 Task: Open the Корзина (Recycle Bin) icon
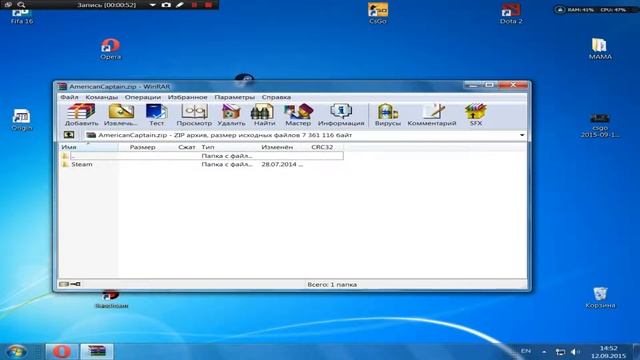coord(600,297)
